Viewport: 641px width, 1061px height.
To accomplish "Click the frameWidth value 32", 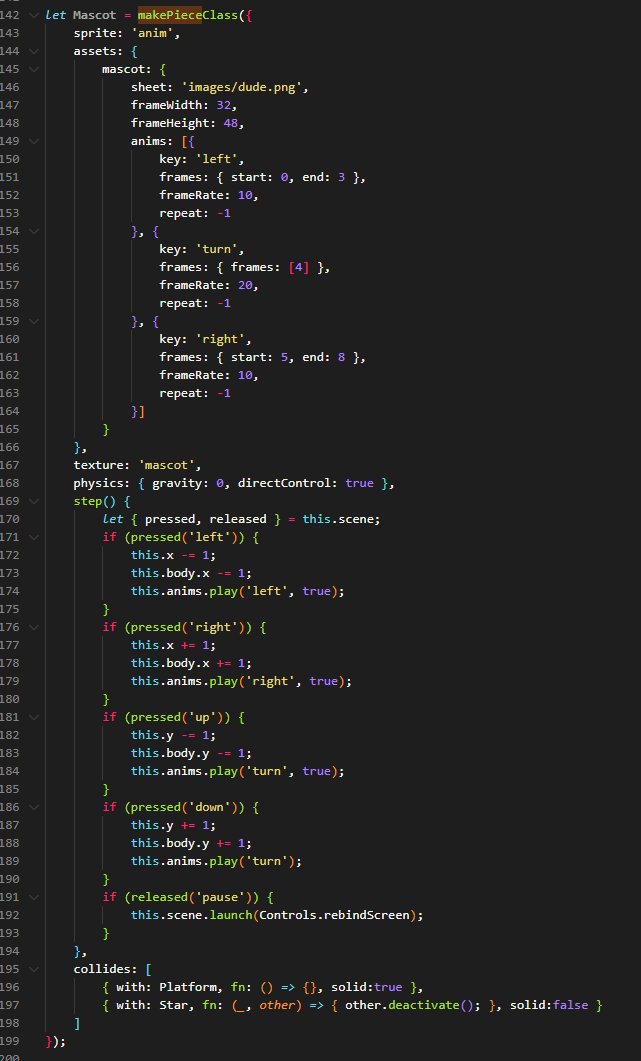I will tap(236, 105).
